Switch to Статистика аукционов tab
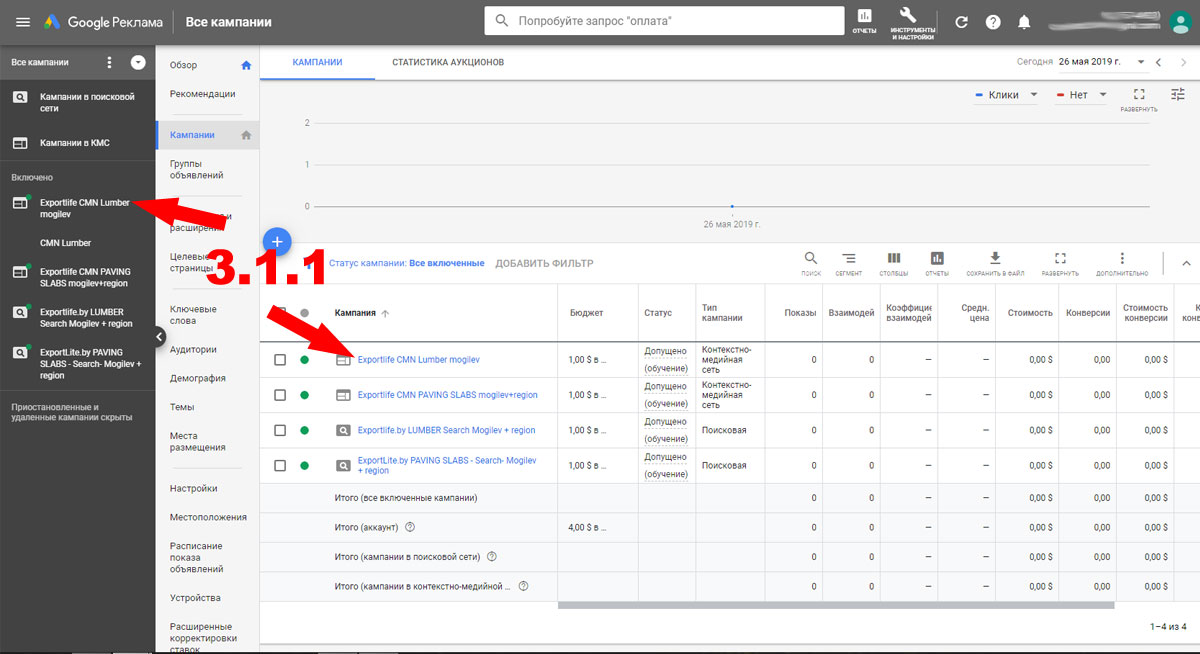This screenshot has width=1200, height=654. (447, 62)
